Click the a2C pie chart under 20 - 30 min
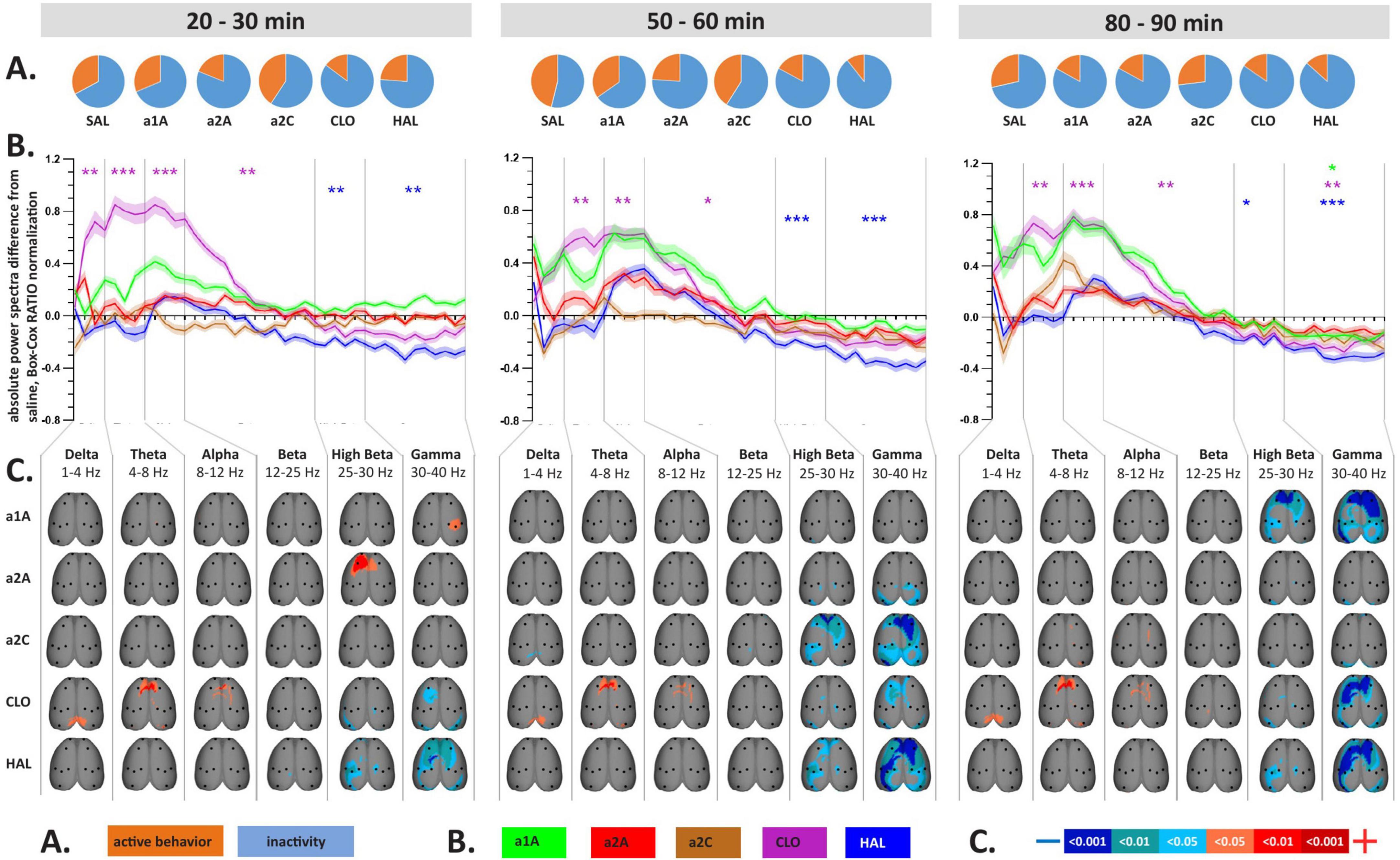Viewport: 1400px width, 860px height. (x=286, y=81)
